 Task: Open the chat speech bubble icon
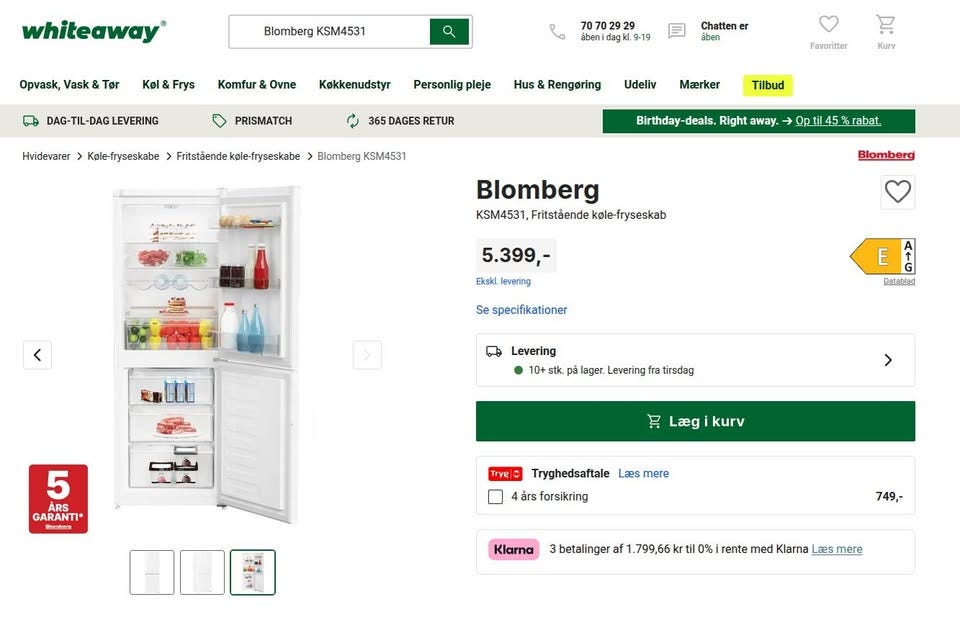(x=677, y=32)
